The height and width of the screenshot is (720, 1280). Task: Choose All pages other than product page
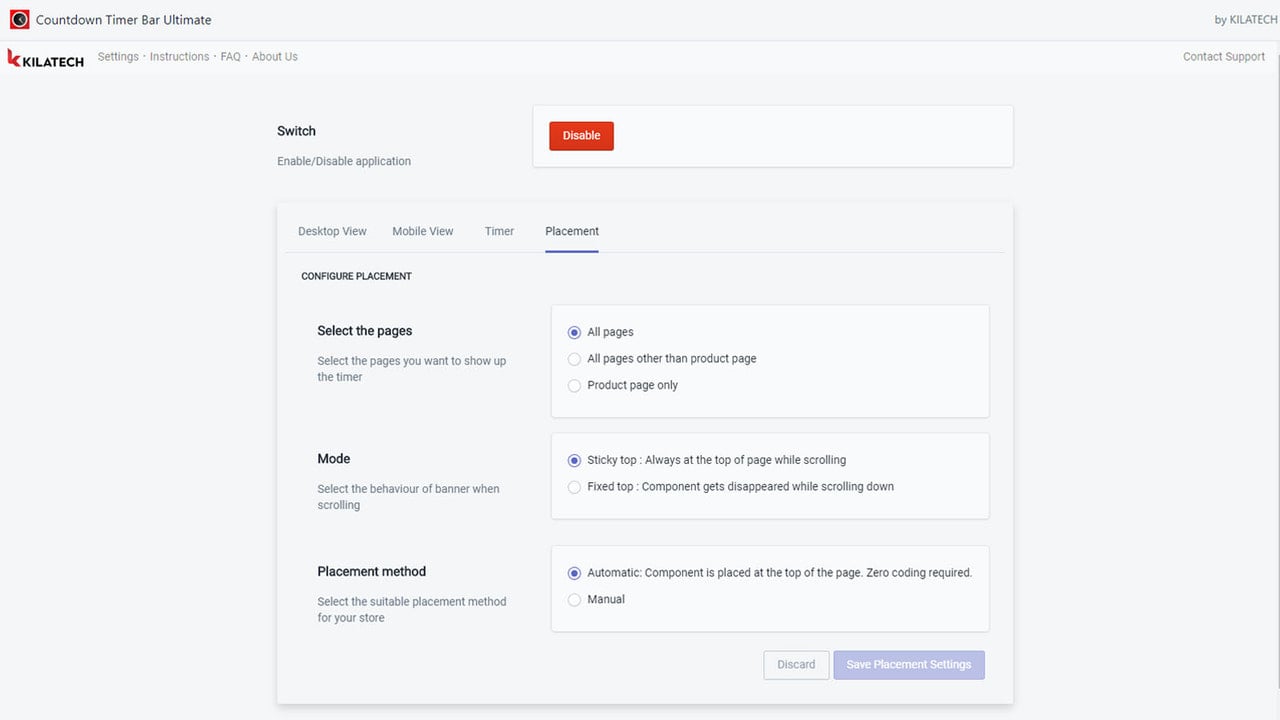574,359
